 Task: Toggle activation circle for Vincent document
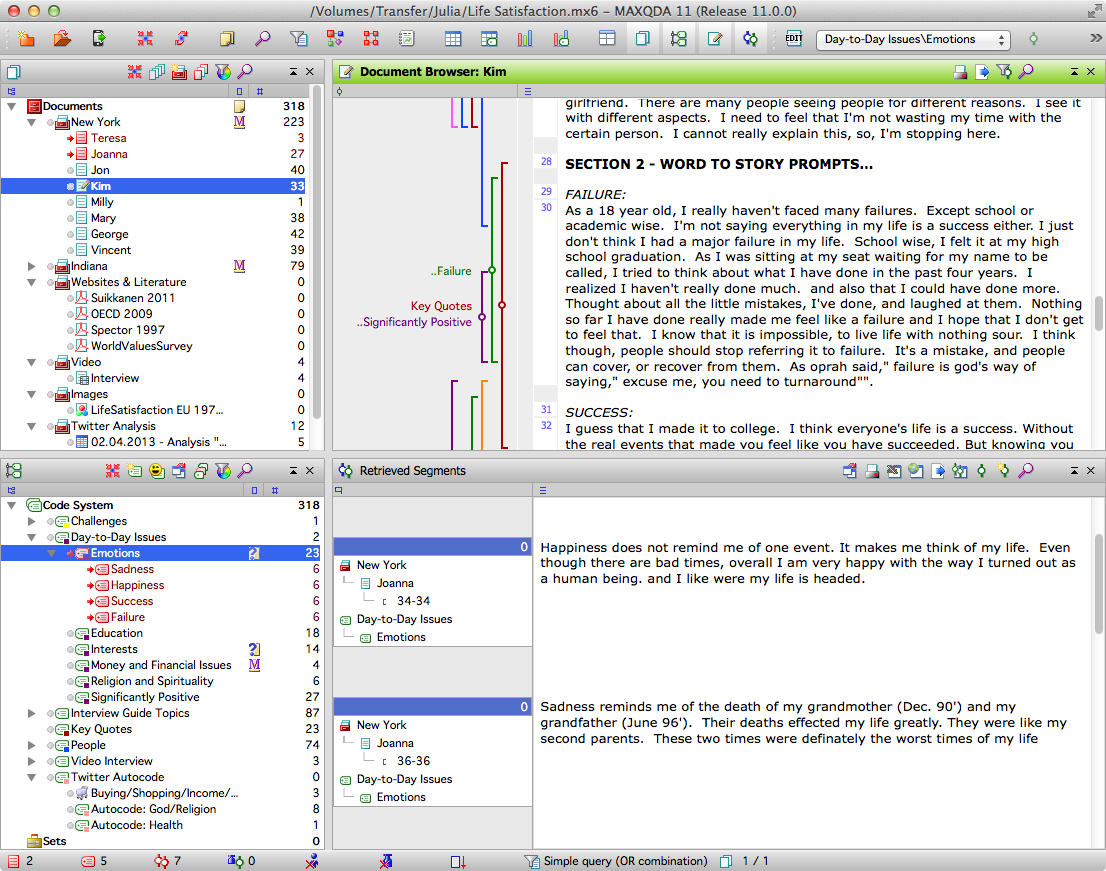point(71,250)
